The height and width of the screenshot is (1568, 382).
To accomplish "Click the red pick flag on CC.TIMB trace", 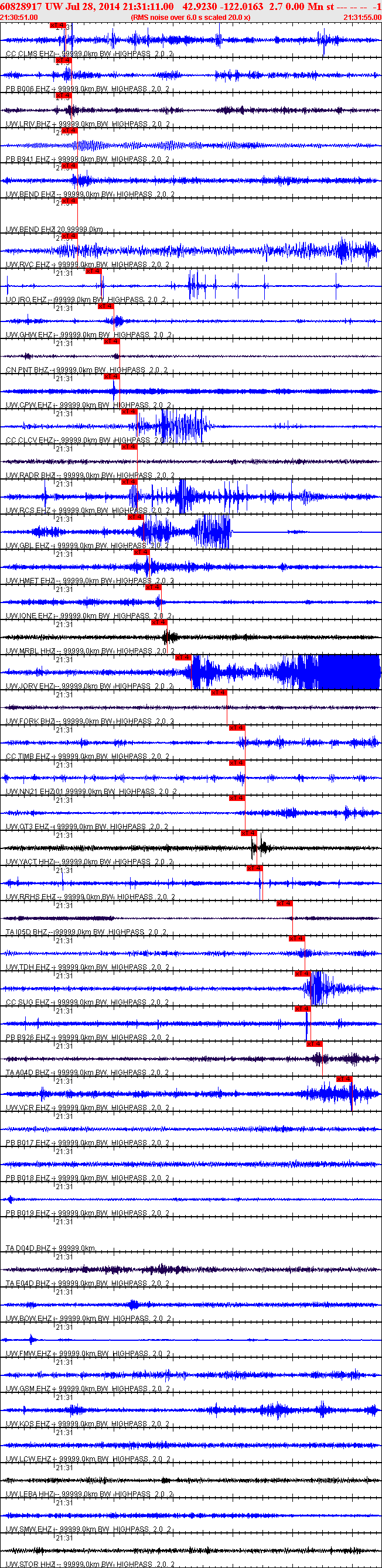I will tap(237, 728).
